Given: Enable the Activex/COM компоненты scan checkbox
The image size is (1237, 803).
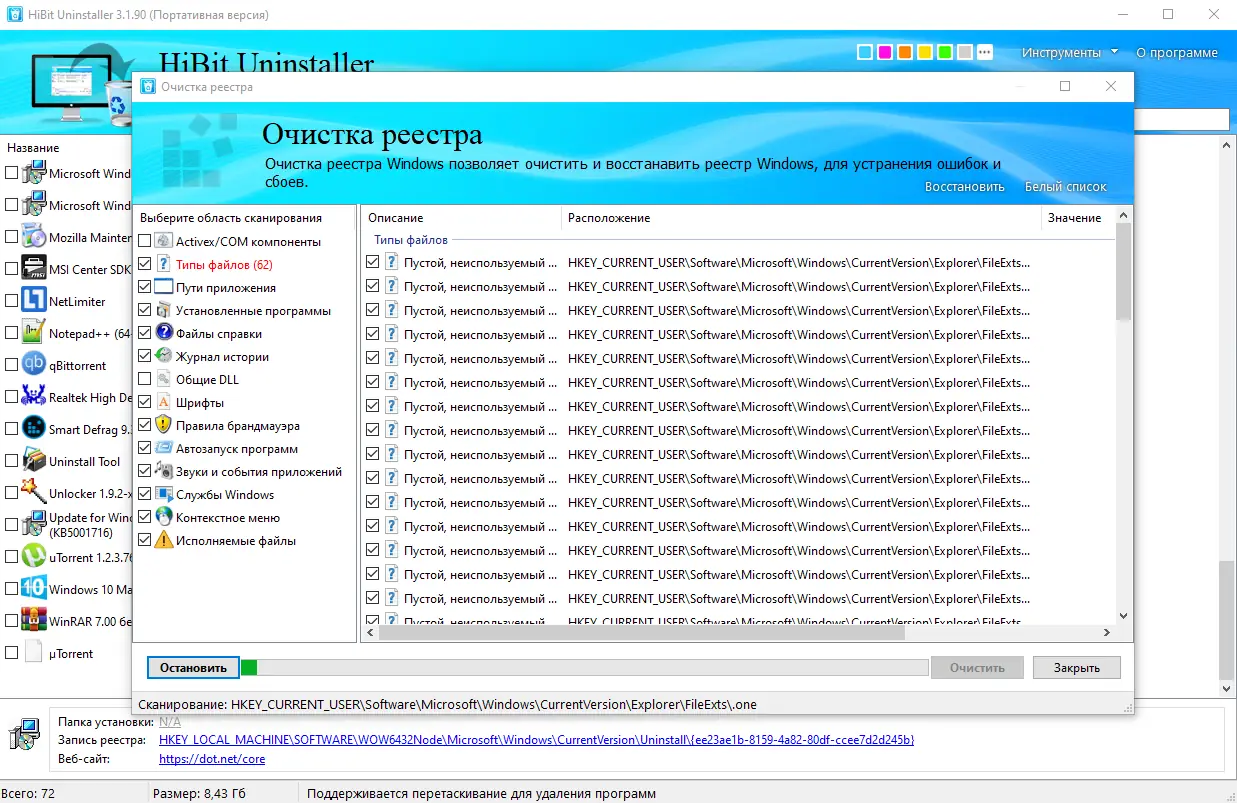Looking at the screenshot, I should 145,242.
